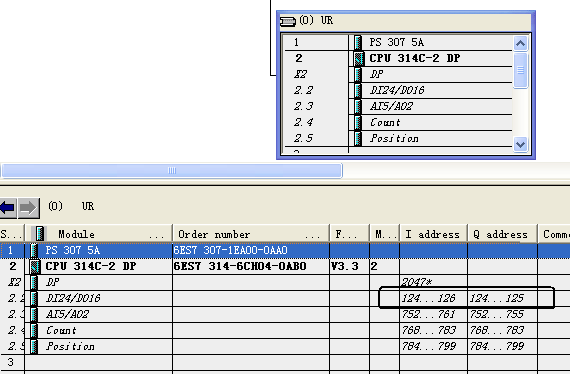Click the Q address column header
This screenshot has width=570, height=374.
click(502, 234)
